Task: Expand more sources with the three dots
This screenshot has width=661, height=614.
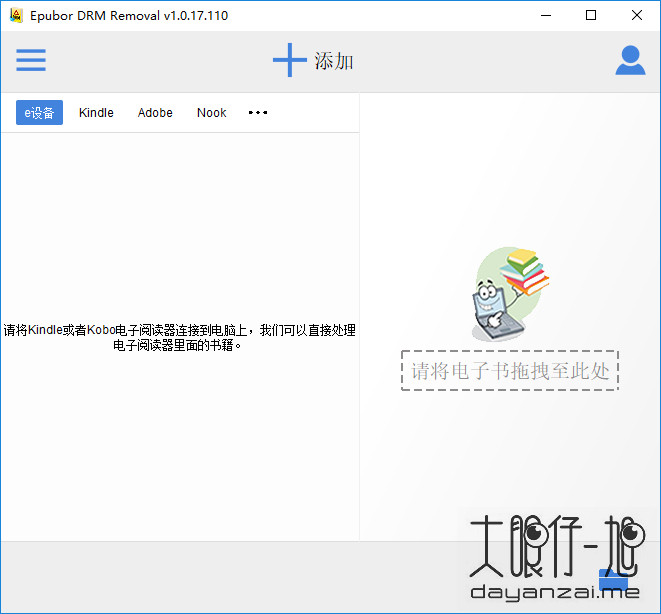Action: pos(258,113)
